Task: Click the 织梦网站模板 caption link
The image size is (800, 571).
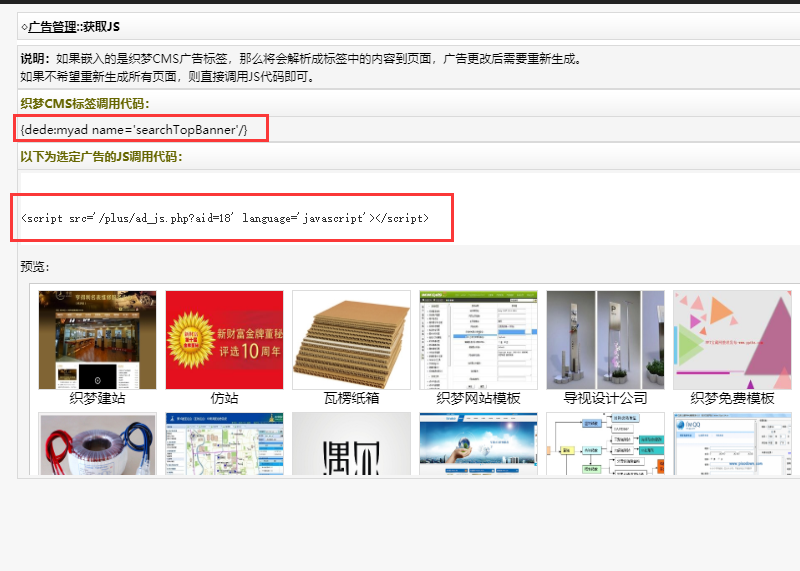Action: (x=479, y=398)
